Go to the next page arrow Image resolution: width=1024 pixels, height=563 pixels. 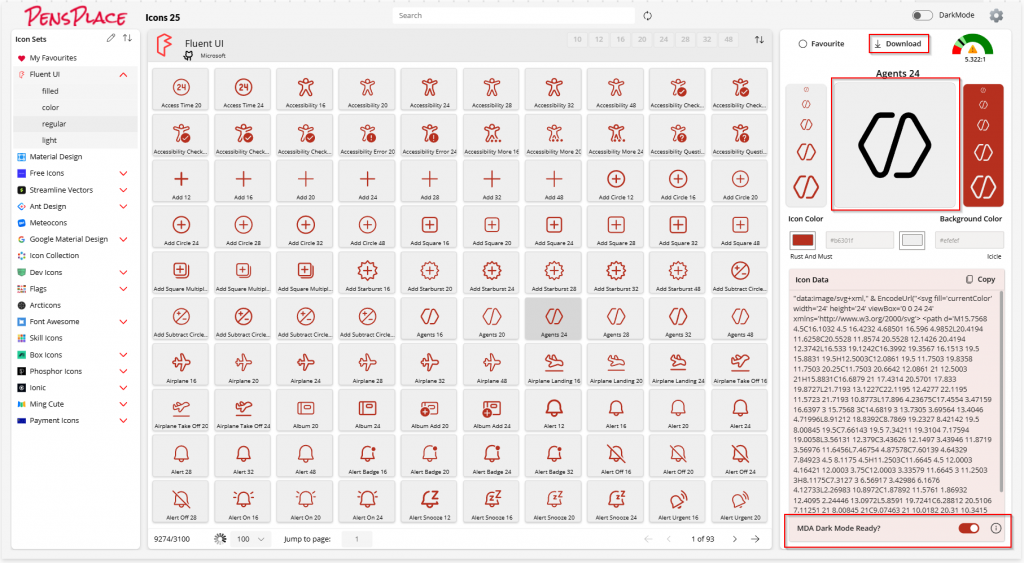pyautogui.click(x=735, y=539)
